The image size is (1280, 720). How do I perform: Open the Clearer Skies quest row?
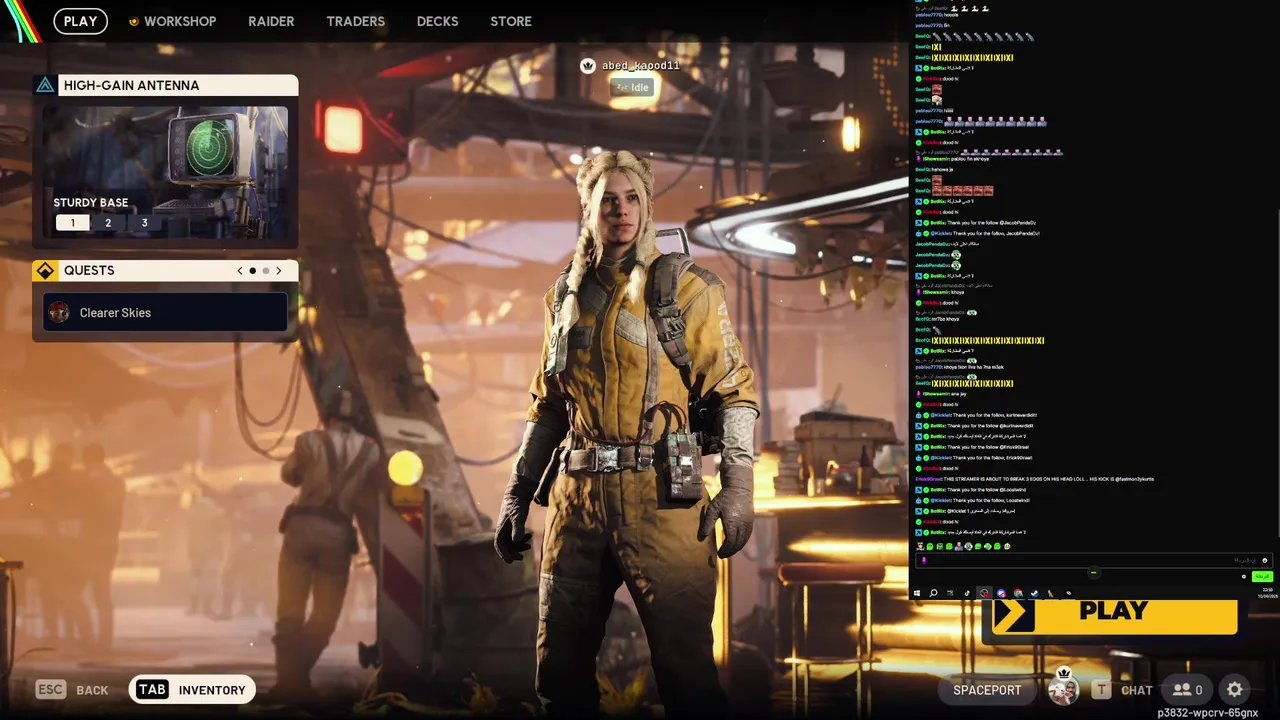165,313
